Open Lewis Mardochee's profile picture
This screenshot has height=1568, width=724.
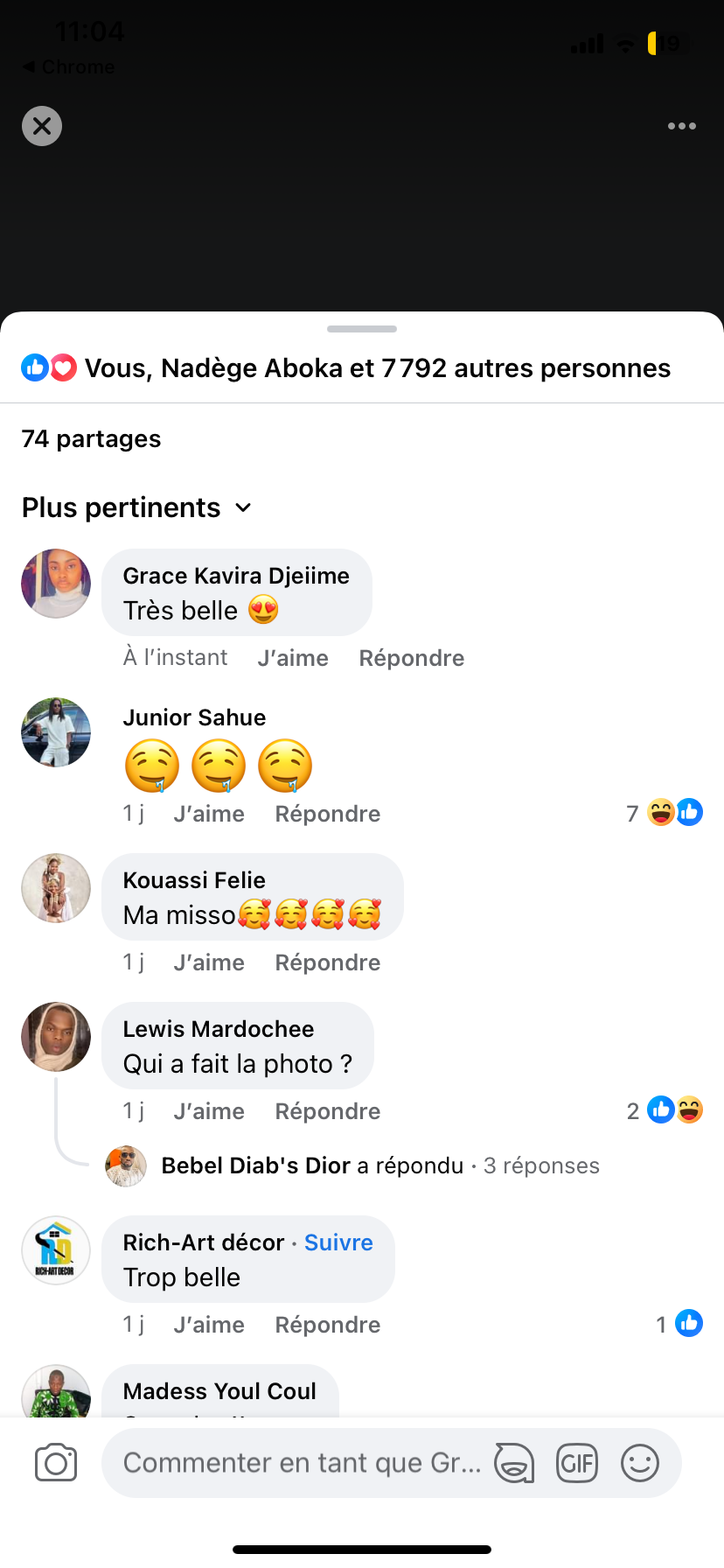point(56,1037)
